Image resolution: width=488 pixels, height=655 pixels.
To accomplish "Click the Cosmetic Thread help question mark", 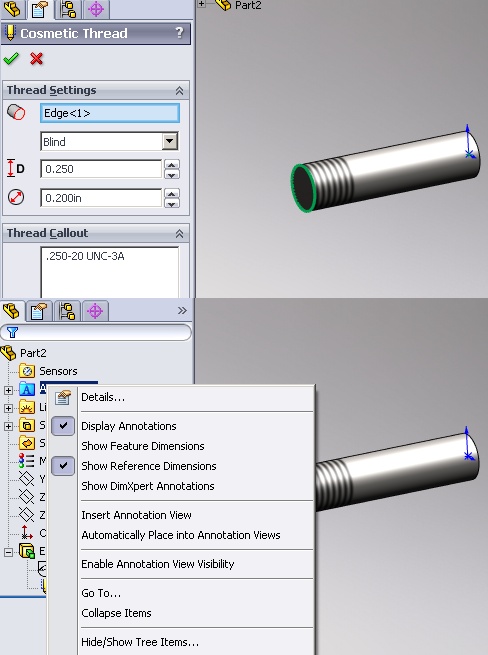I will [179, 33].
